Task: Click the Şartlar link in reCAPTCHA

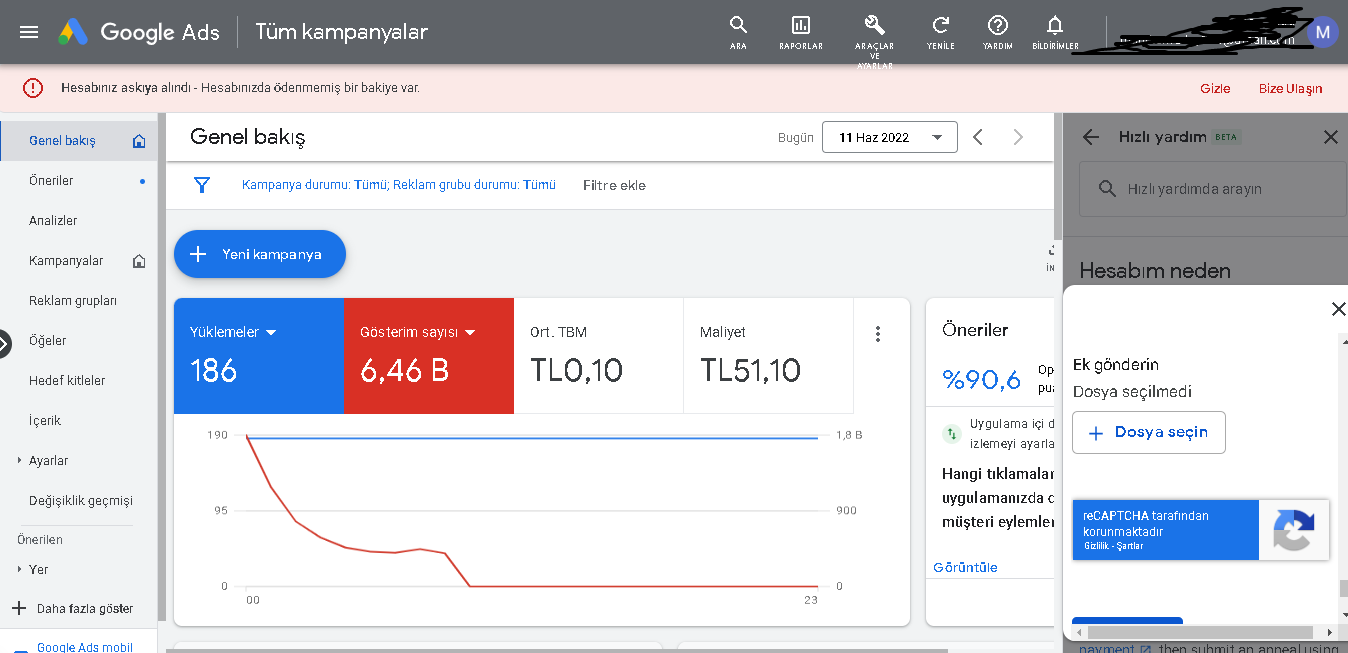Action: click(x=1131, y=546)
